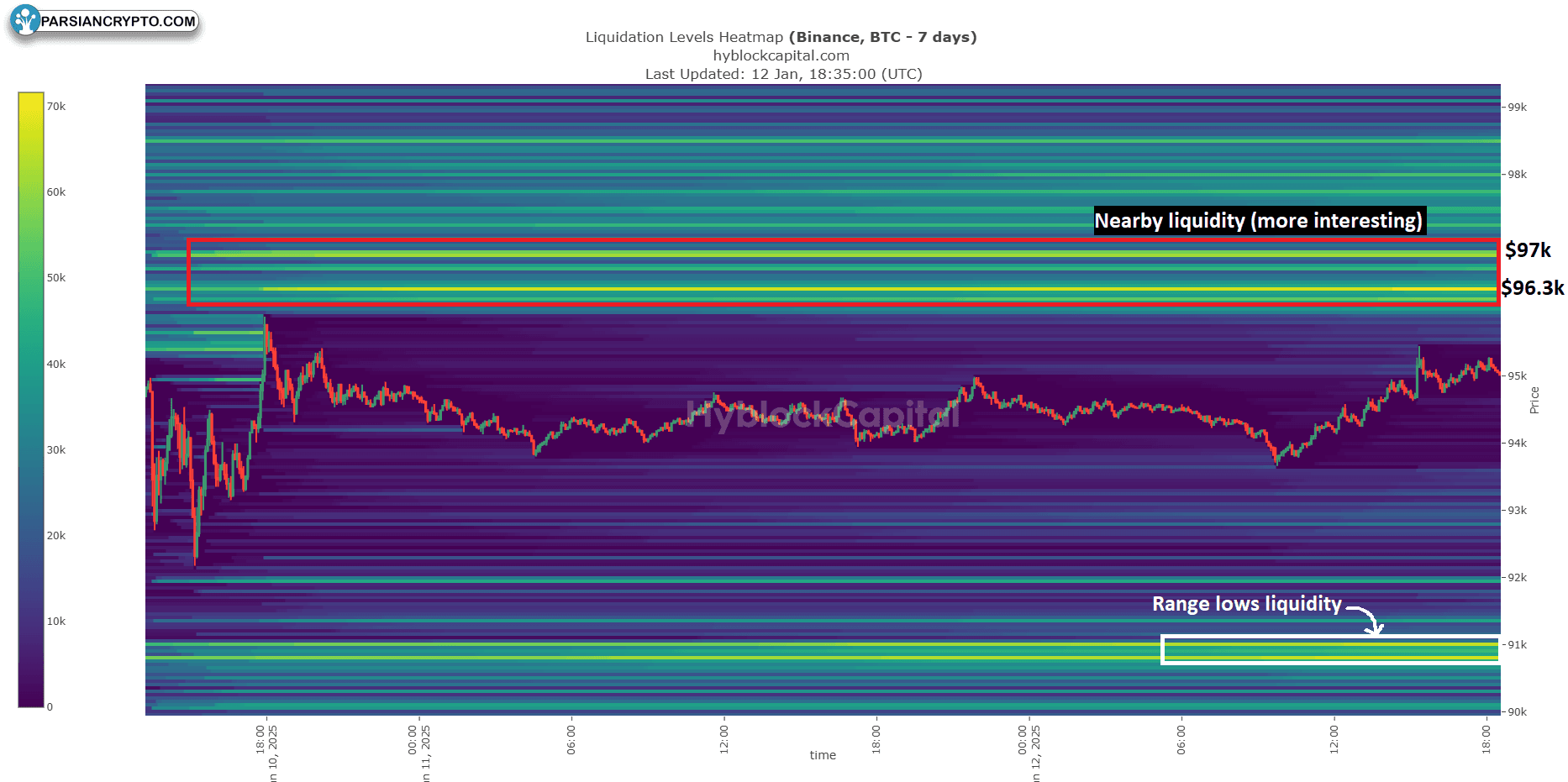Click the teal middle of the color bar
Image resolution: width=1568 pixels, height=782 pixels.
31,400
